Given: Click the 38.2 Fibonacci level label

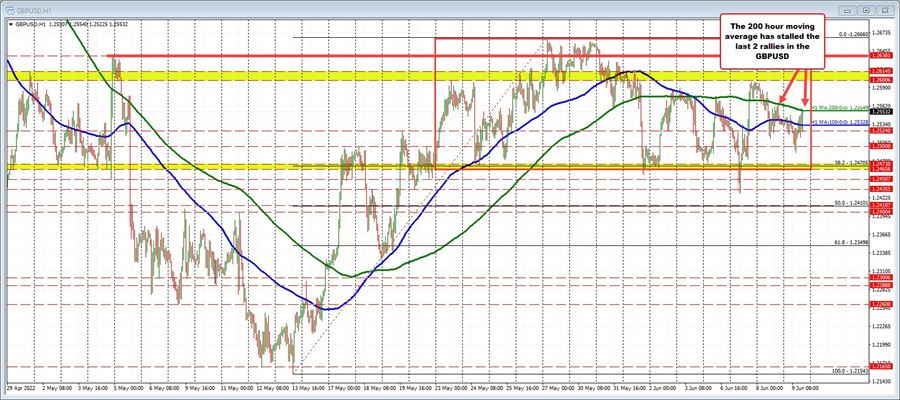Looking at the screenshot, I should [x=851, y=163].
